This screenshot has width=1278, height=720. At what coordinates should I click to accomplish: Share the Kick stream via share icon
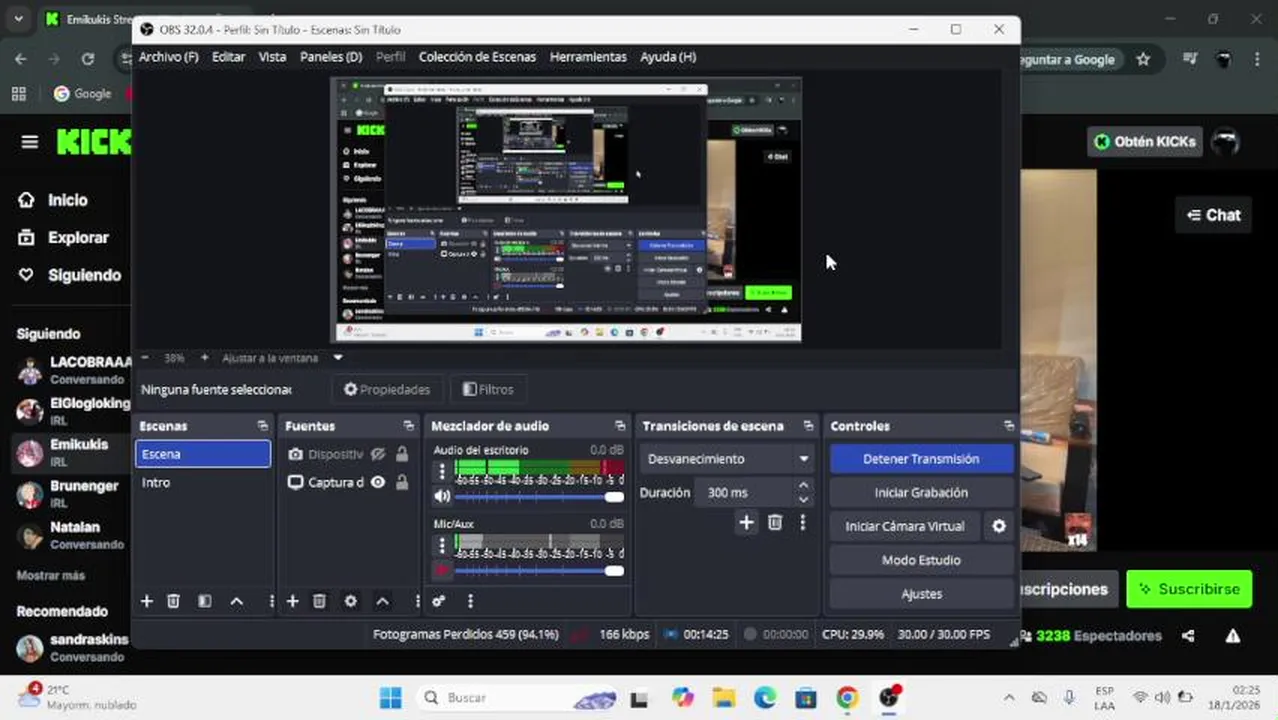click(1188, 636)
